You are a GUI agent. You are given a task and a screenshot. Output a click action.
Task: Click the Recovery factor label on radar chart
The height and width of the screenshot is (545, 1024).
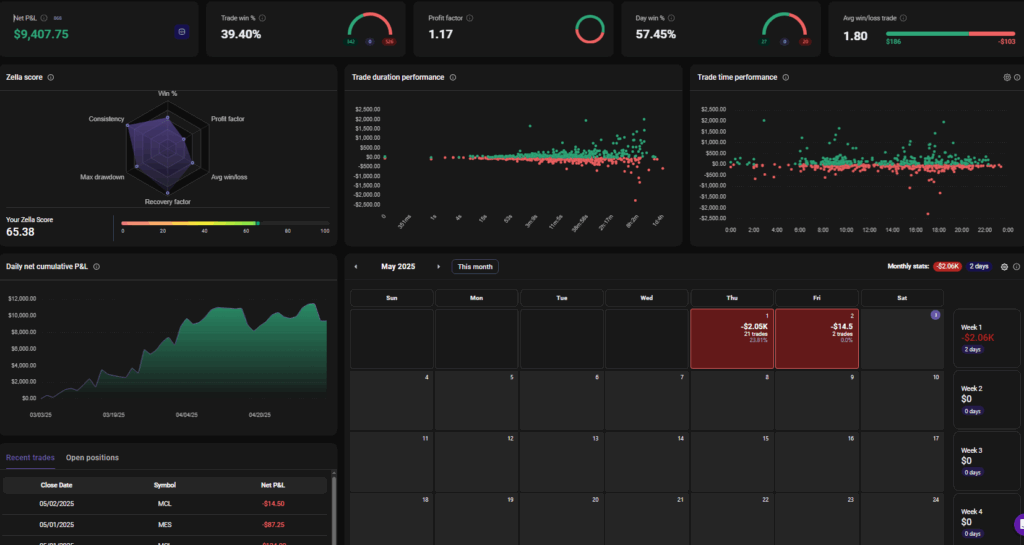[168, 202]
